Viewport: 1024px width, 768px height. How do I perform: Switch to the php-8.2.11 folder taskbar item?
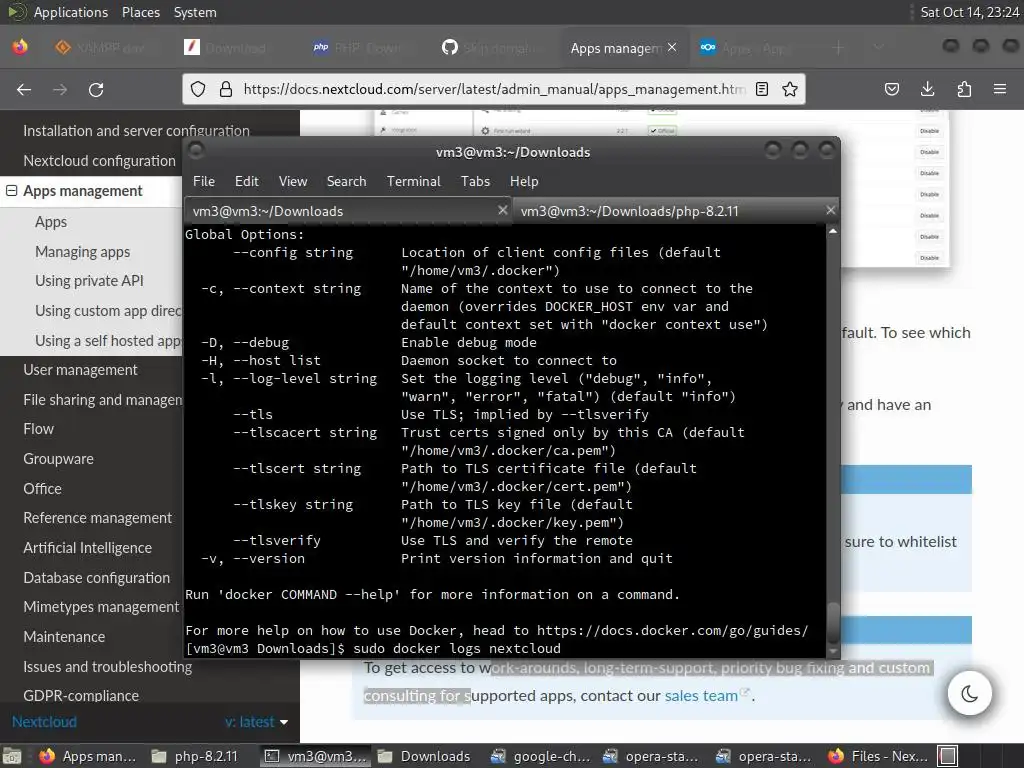pyautogui.click(x=195, y=756)
